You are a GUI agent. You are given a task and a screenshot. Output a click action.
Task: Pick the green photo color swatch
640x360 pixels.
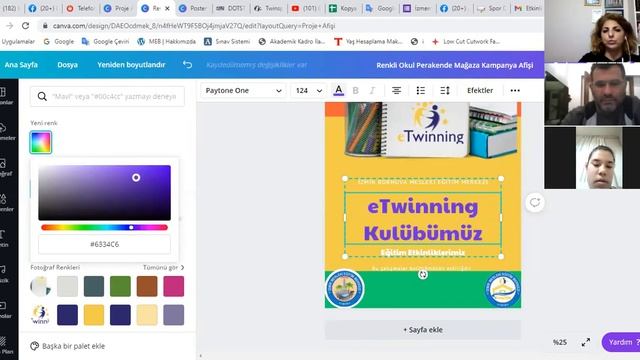coord(120,286)
